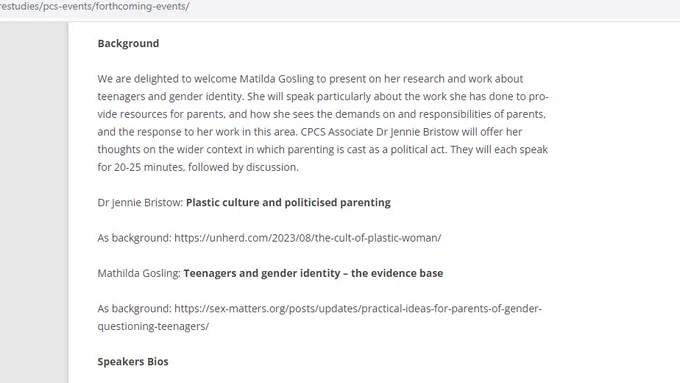680x383 pixels.
Task: Click the name 'Matilda Gosling' in the paragraph
Action: [x=276, y=79]
